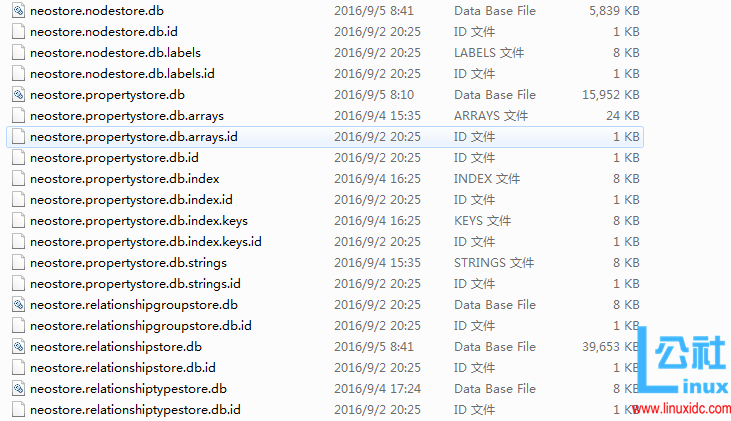Select the neostore.propertystore.db.arrays file
Viewport: 731px width, 421px height.
(x=127, y=116)
